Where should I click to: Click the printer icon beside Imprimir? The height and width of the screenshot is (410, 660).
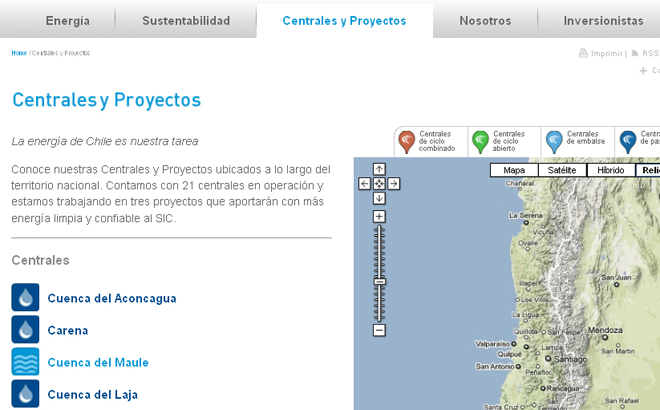(583, 53)
